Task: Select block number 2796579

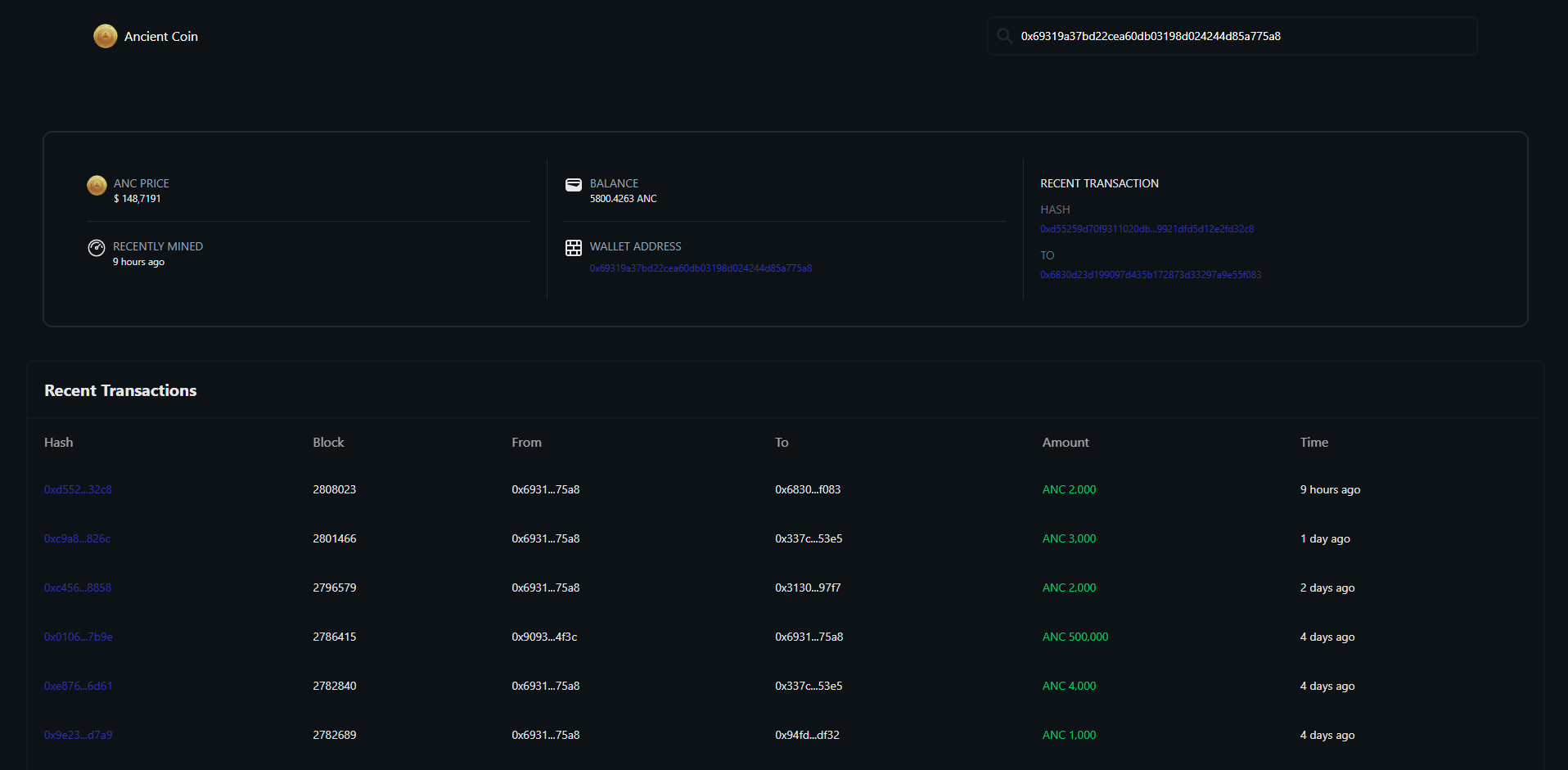Action: pyautogui.click(x=335, y=588)
